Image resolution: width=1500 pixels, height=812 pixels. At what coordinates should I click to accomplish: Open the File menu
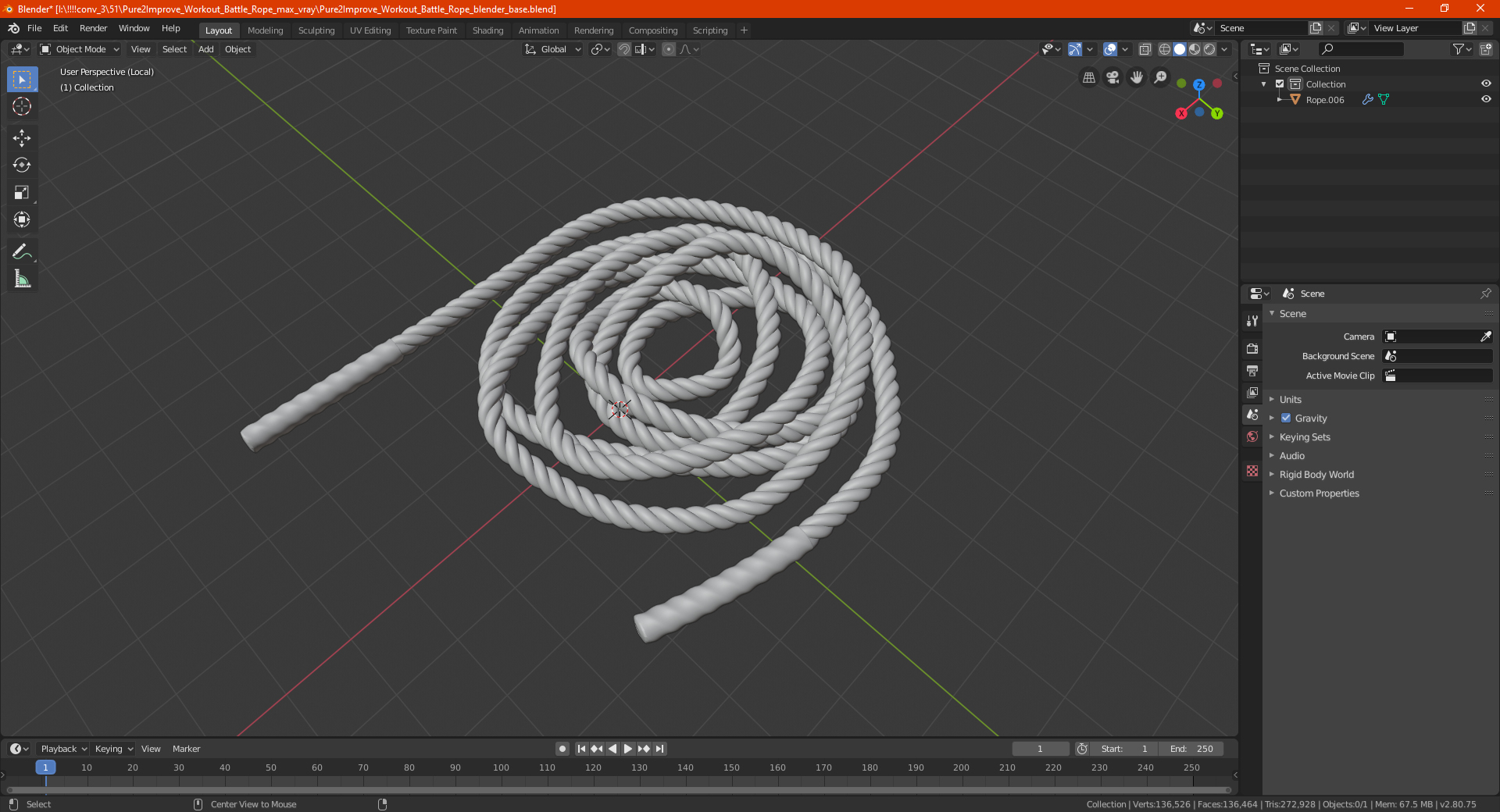pos(34,28)
